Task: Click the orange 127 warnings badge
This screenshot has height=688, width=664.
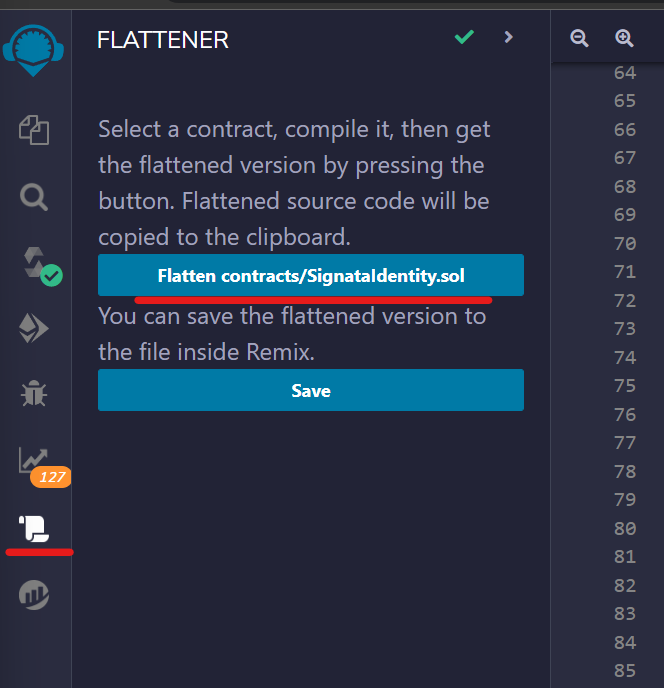Action: pos(51,477)
